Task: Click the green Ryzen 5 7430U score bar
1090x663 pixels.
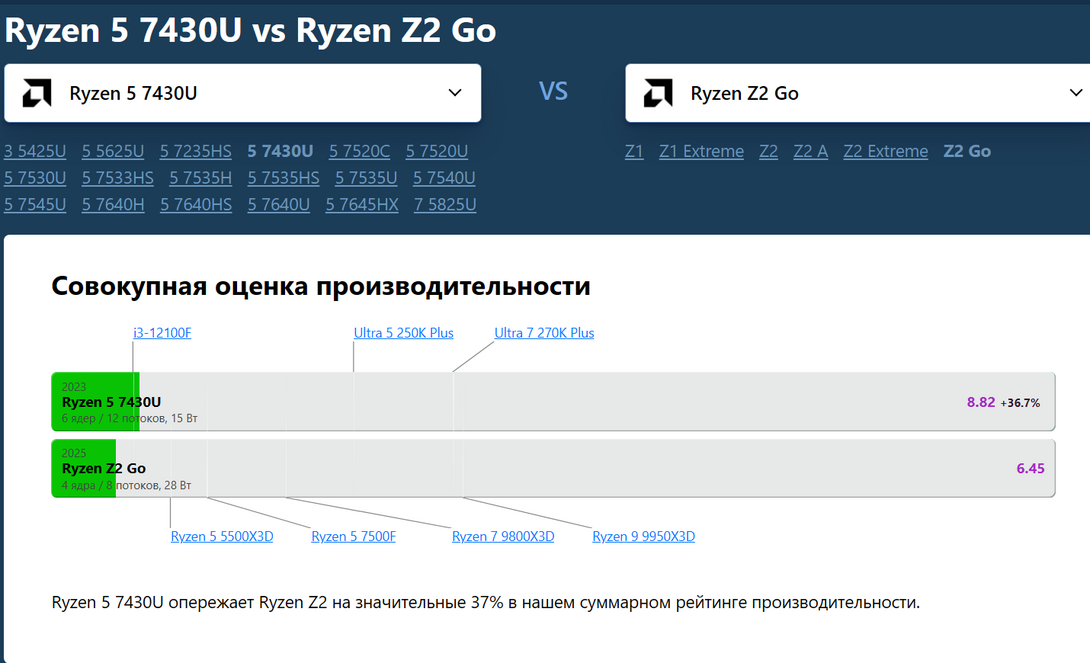Action: pos(95,402)
